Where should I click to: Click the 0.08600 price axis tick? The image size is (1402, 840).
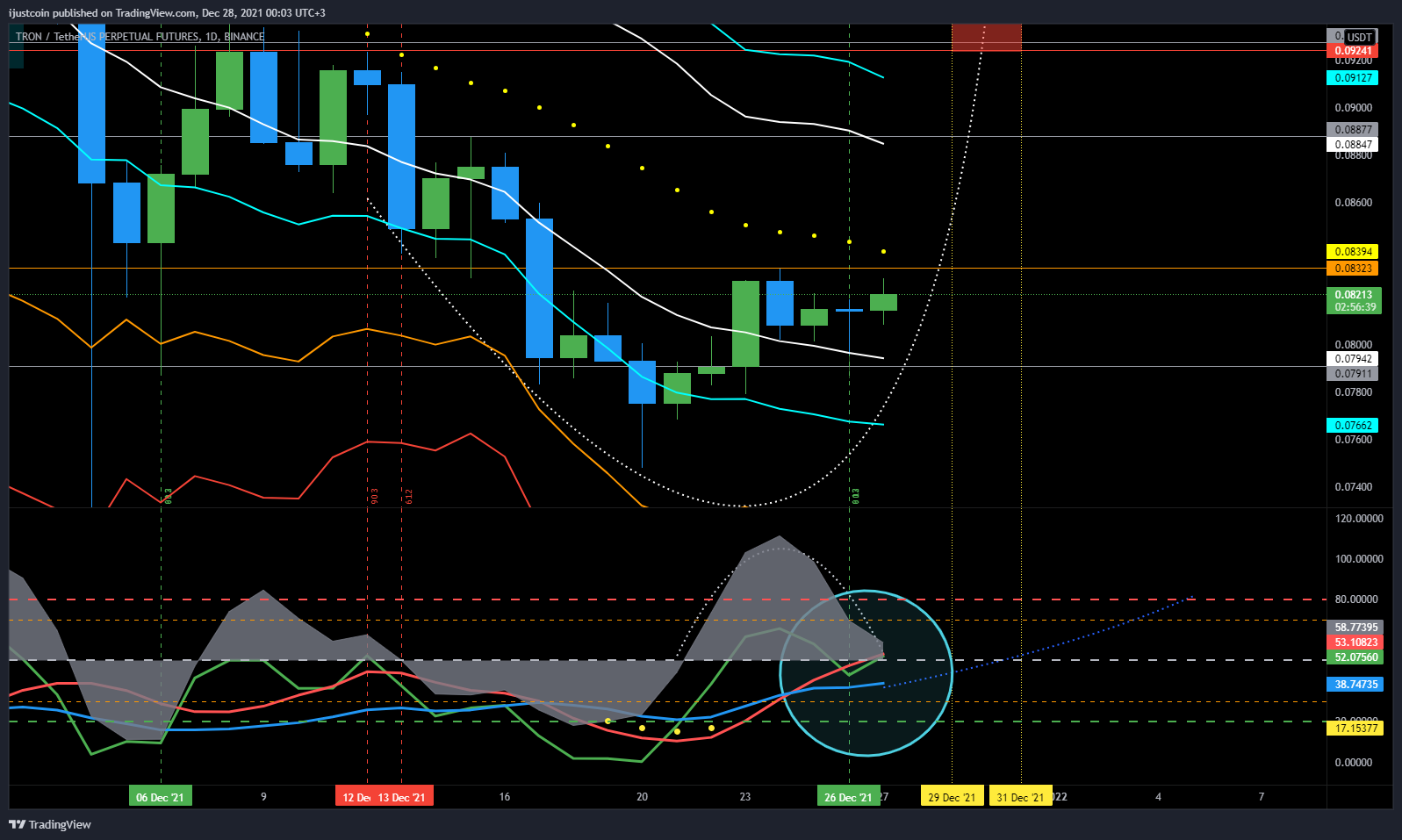pyautogui.click(x=1353, y=203)
